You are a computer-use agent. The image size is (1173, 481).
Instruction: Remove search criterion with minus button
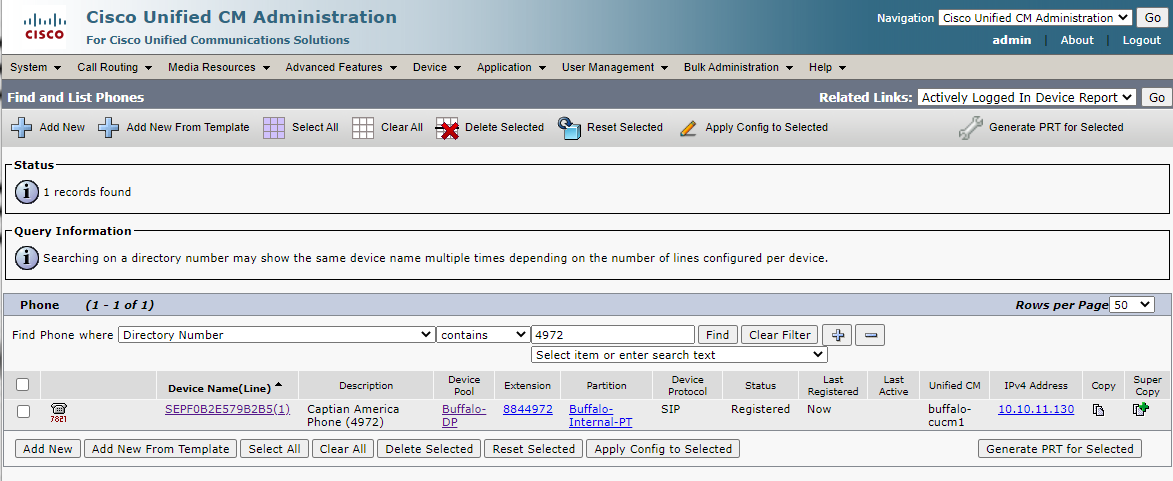click(x=870, y=335)
